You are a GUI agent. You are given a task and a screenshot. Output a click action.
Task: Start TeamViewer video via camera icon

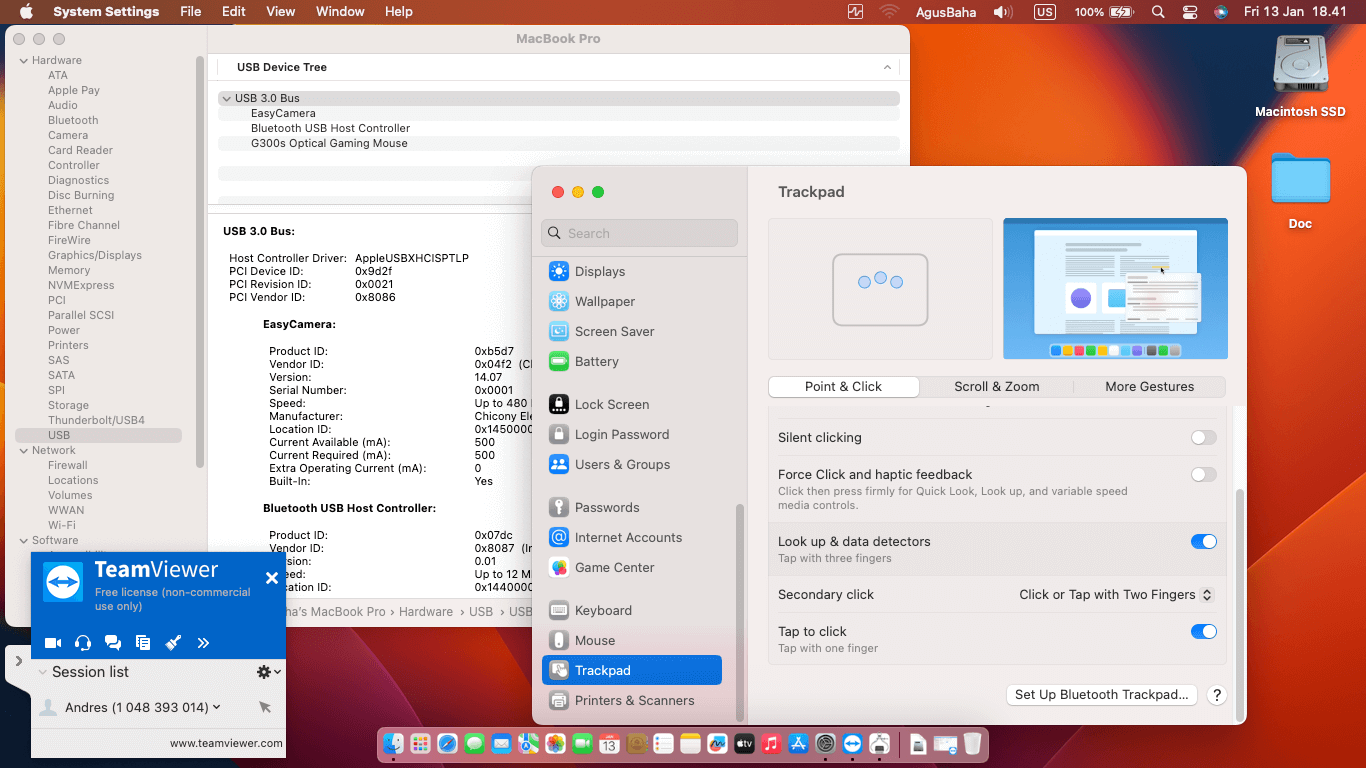53,643
